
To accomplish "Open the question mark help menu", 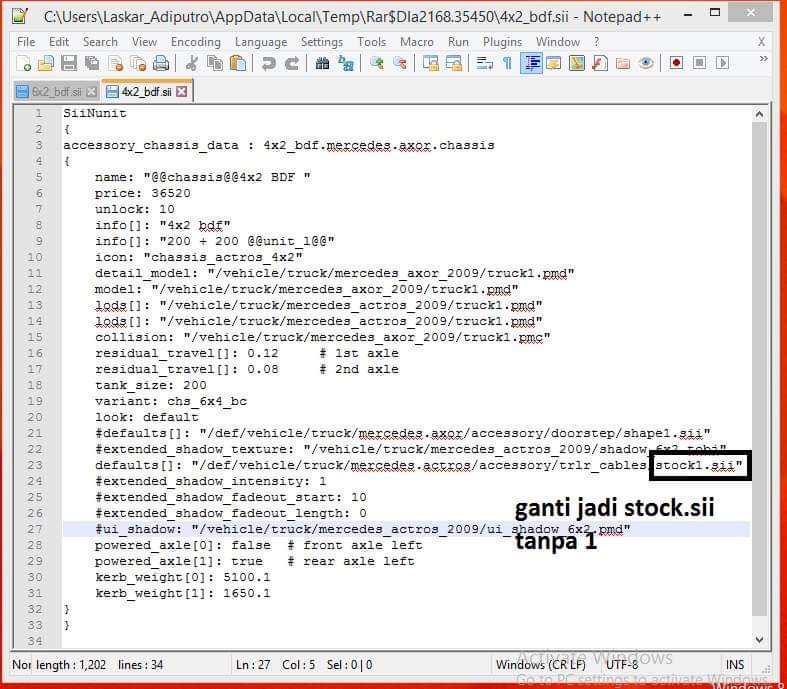I will click(x=596, y=42).
